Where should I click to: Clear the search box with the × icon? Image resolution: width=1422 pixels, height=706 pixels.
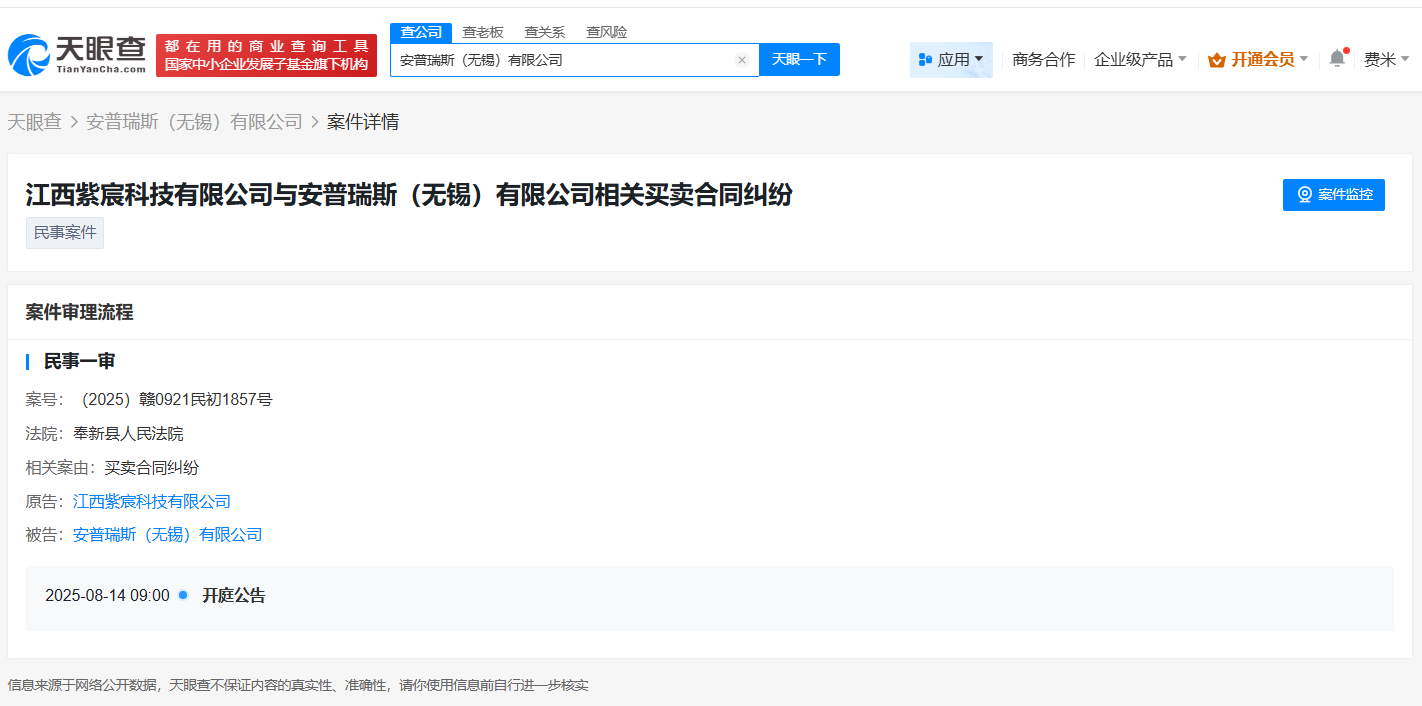742,59
